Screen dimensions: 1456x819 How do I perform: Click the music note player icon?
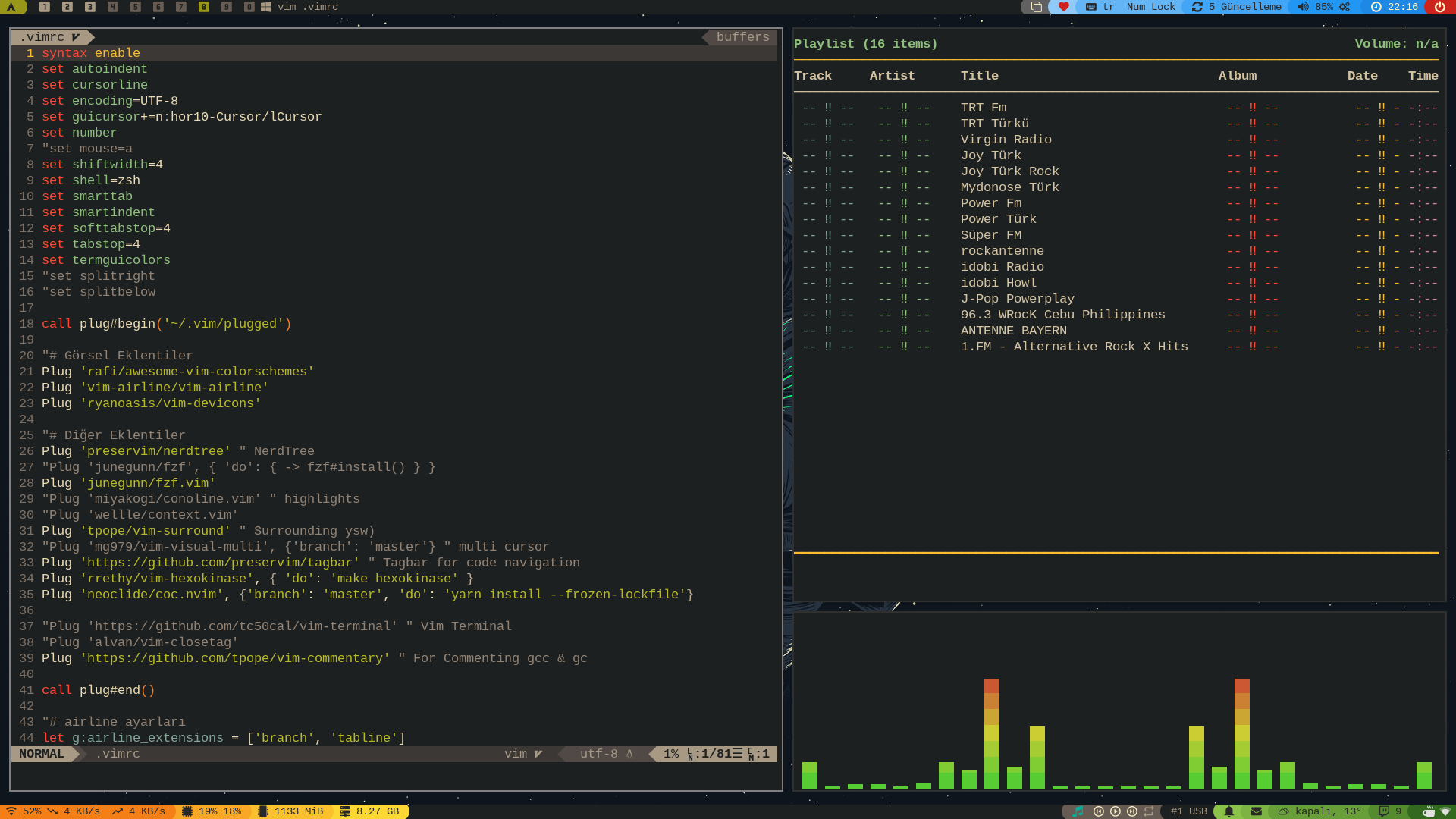point(1078,811)
